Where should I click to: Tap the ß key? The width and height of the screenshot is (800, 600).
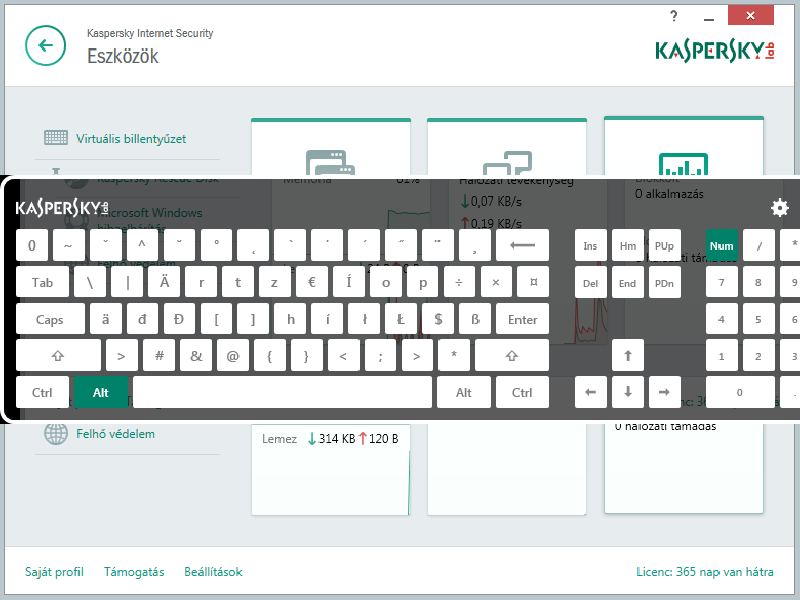coord(474,319)
